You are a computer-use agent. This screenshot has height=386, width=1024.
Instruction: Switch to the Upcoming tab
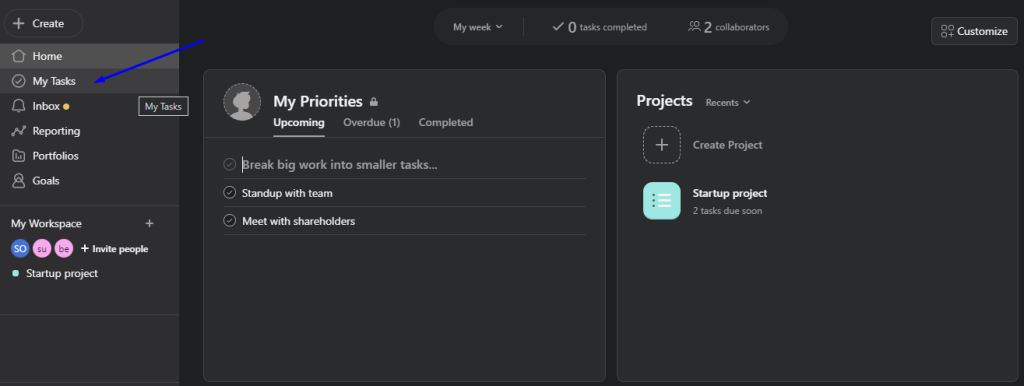coord(298,122)
